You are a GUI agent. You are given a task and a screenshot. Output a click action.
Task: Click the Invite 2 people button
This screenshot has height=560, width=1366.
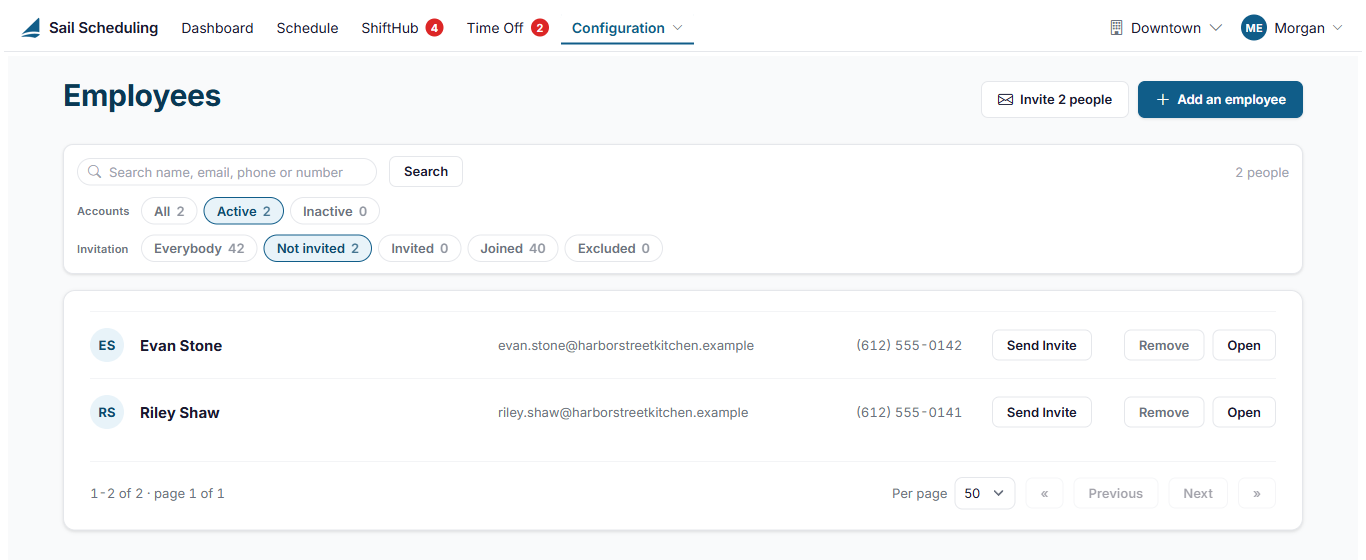[x=1055, y=100]
